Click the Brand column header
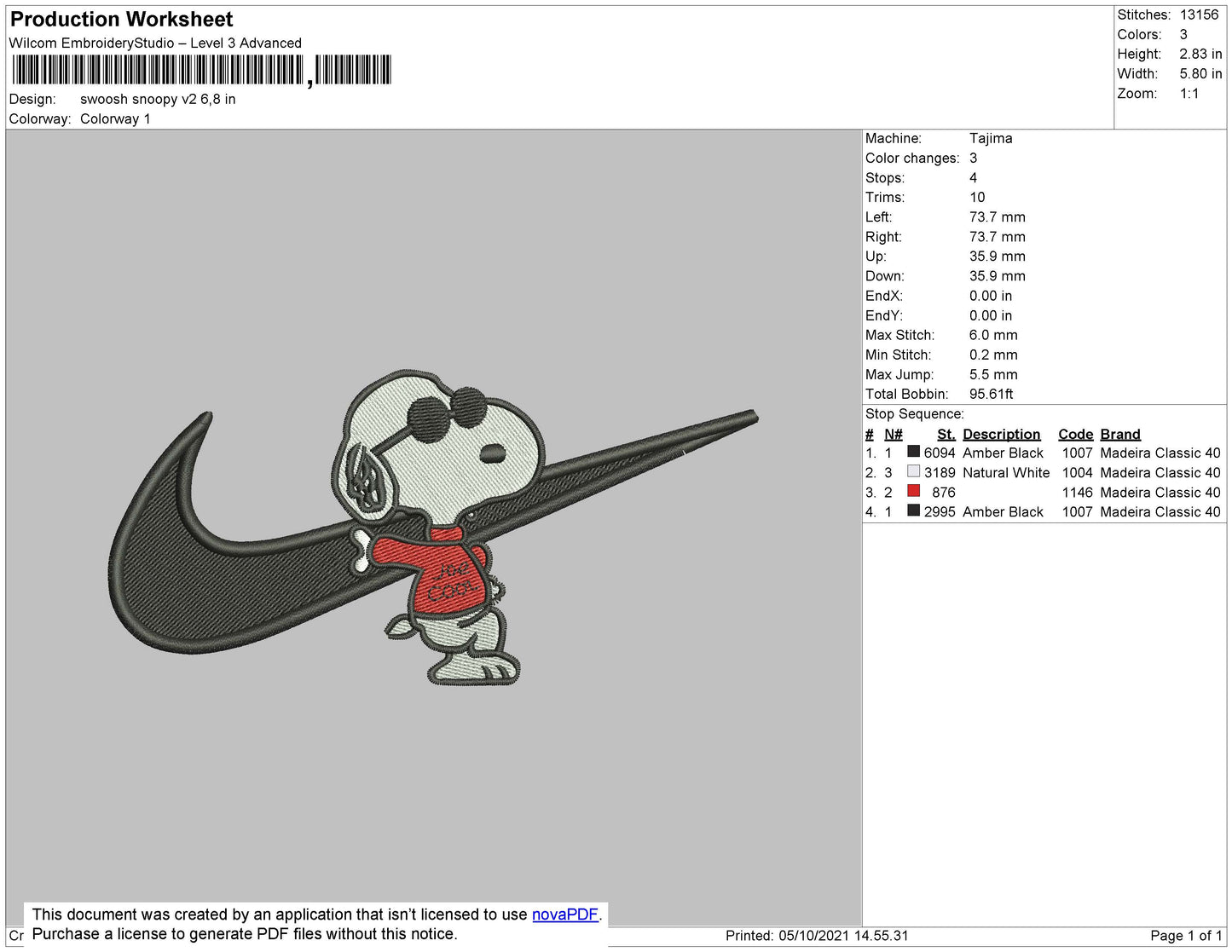The height and width of the screenshot is (952, 1232). click(1119, 434)
